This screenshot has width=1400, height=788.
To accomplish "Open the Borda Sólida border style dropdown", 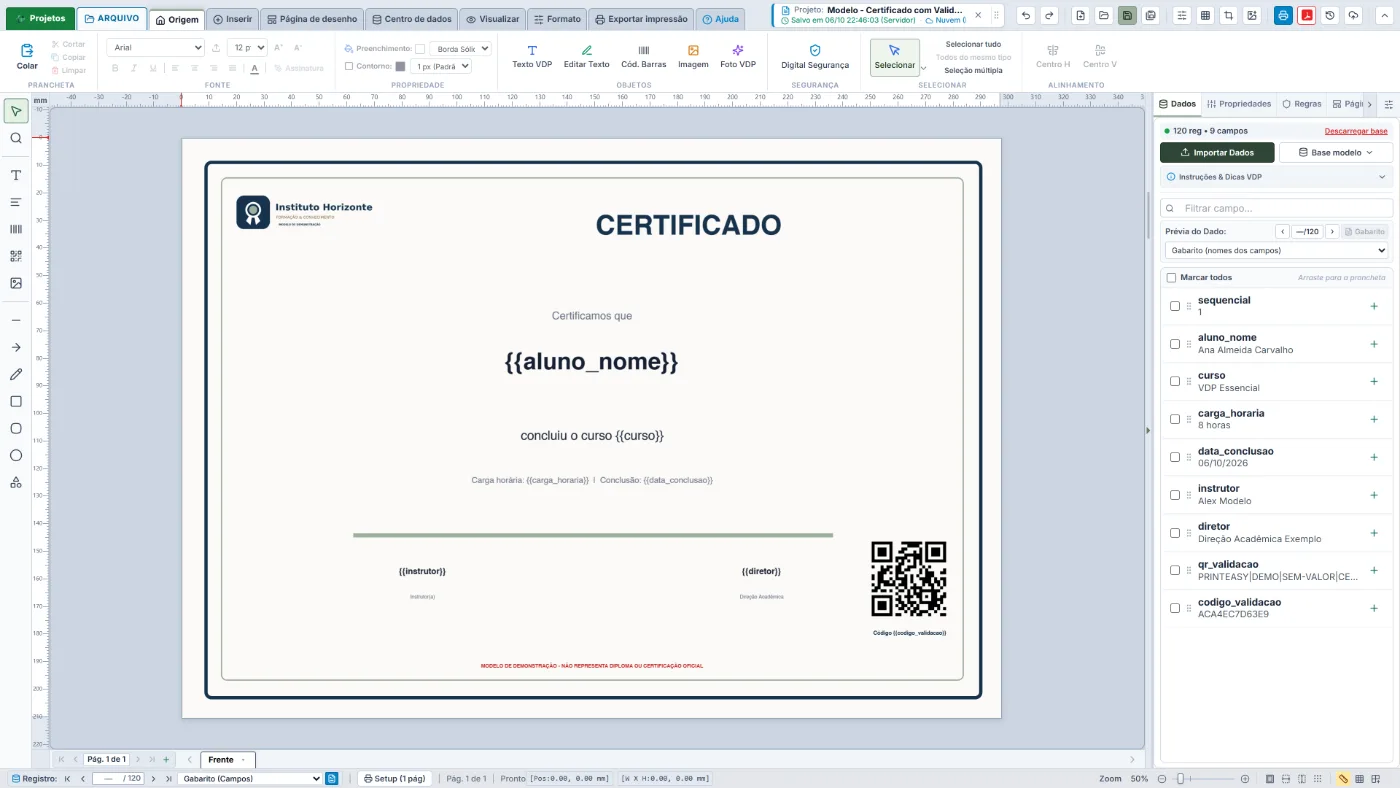I will (x=460, y=48).
